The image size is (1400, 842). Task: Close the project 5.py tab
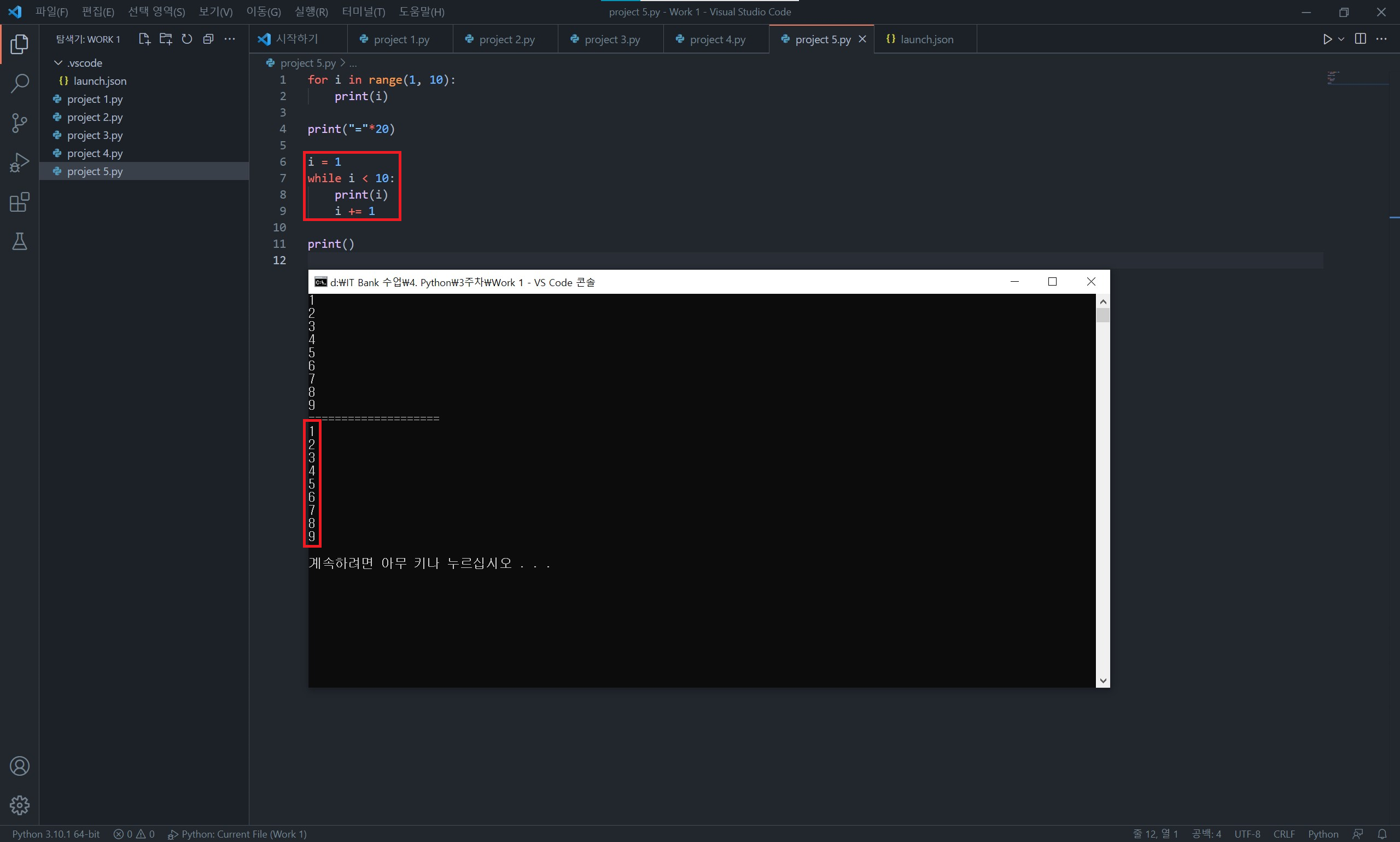(862, 39)
